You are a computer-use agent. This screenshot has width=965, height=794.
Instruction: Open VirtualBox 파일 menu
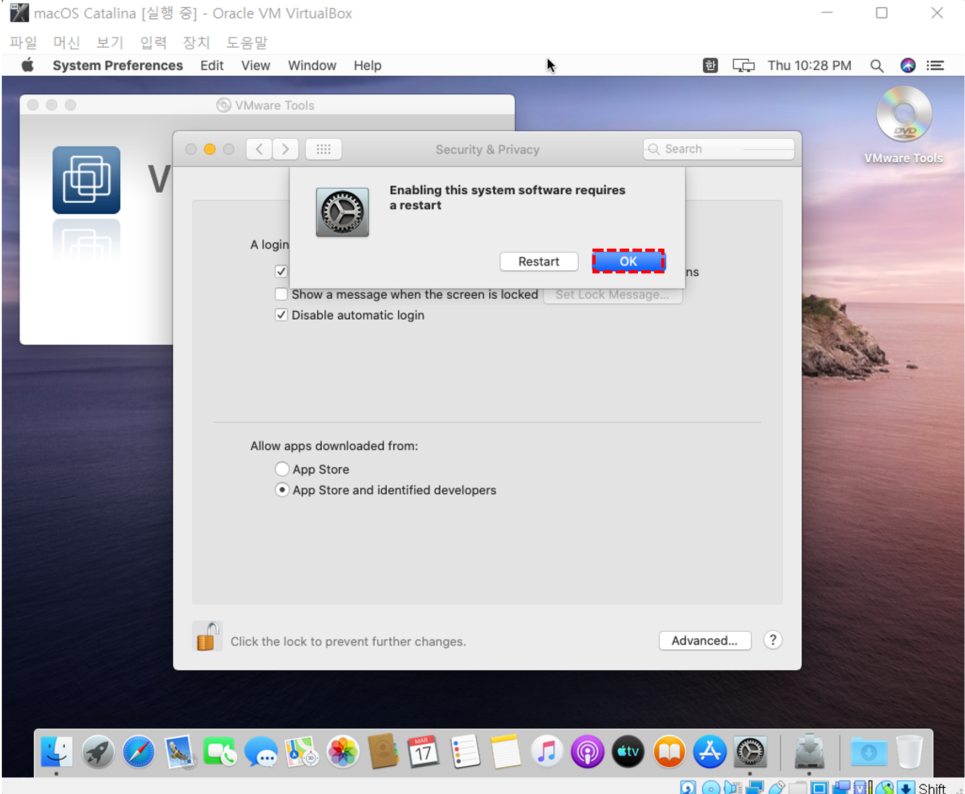click(23, 42)
